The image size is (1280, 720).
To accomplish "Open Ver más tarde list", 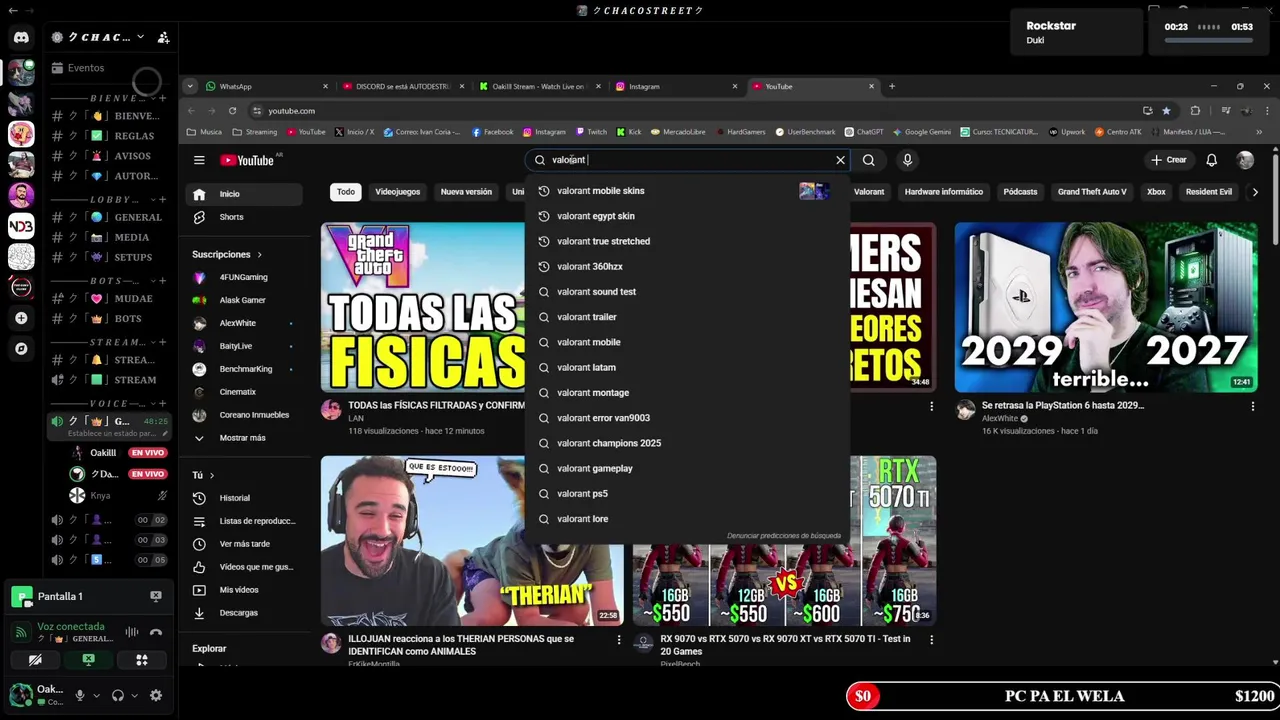I will pos(244,544).
